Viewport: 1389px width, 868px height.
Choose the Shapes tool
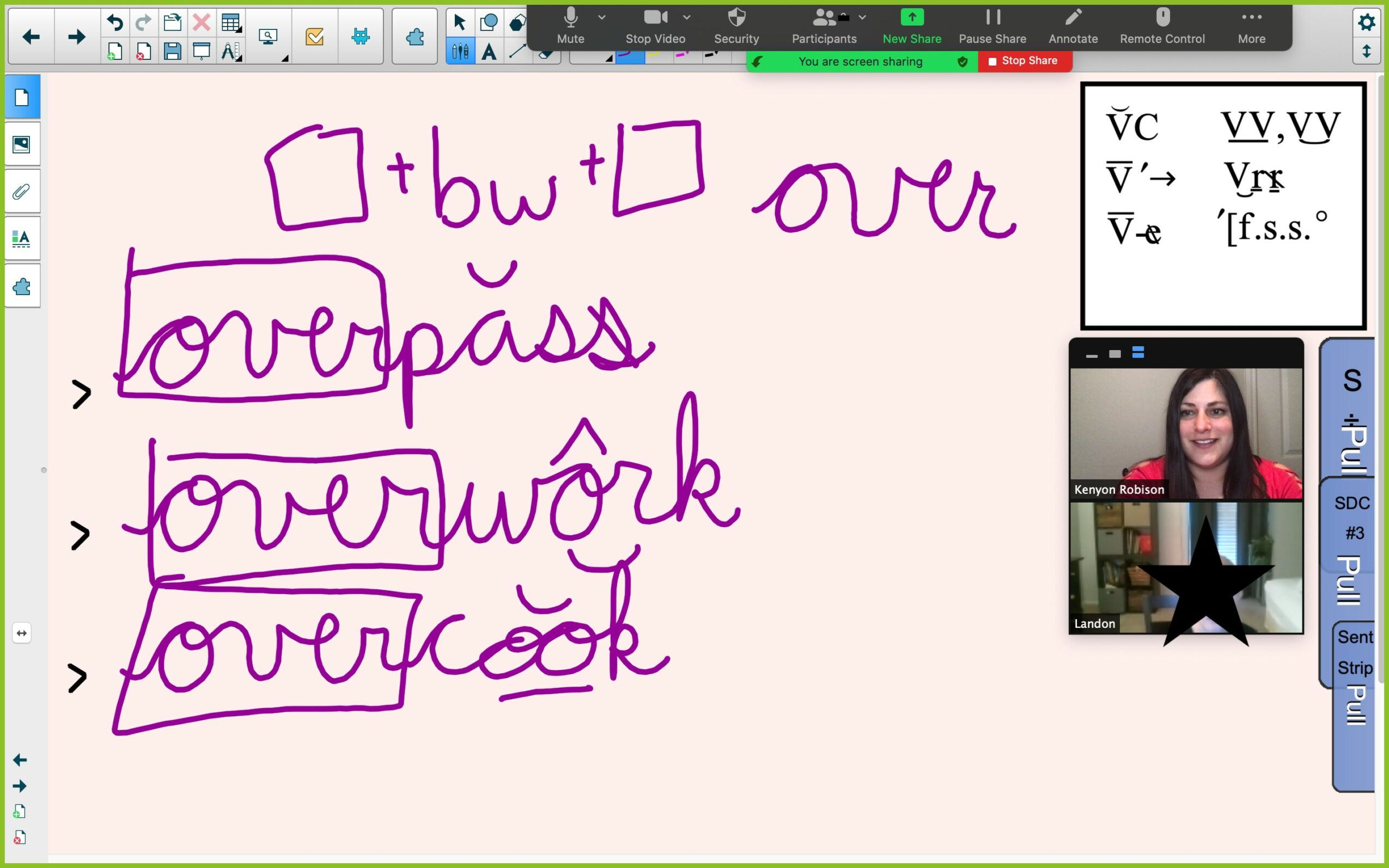[489, 23]
